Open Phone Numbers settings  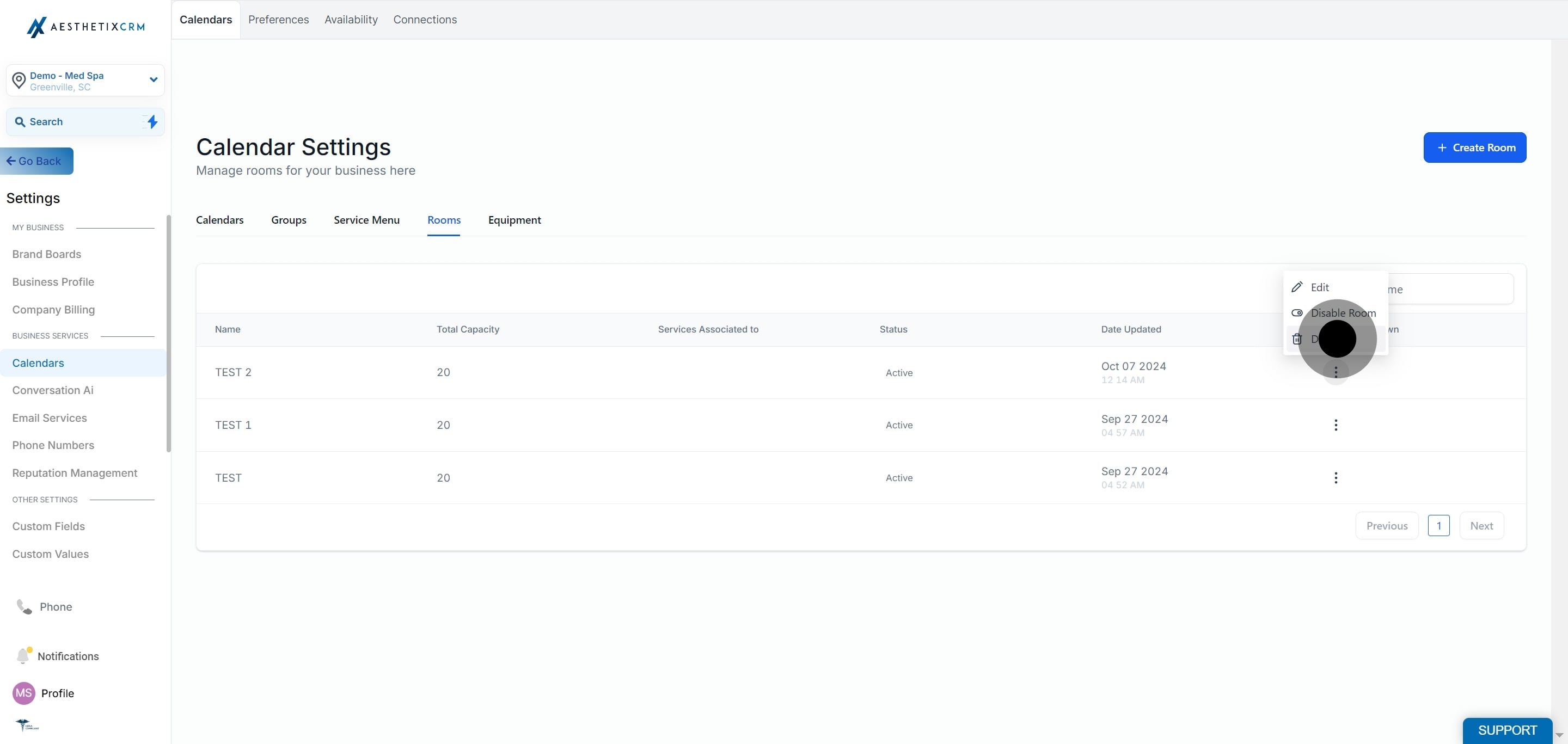(53, 445)
